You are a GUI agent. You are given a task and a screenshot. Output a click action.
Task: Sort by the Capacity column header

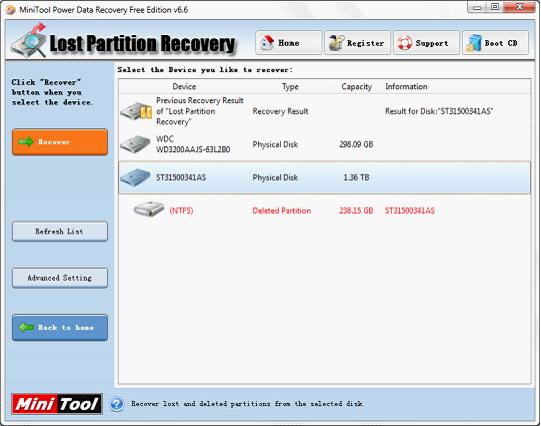tap(356, 87)
